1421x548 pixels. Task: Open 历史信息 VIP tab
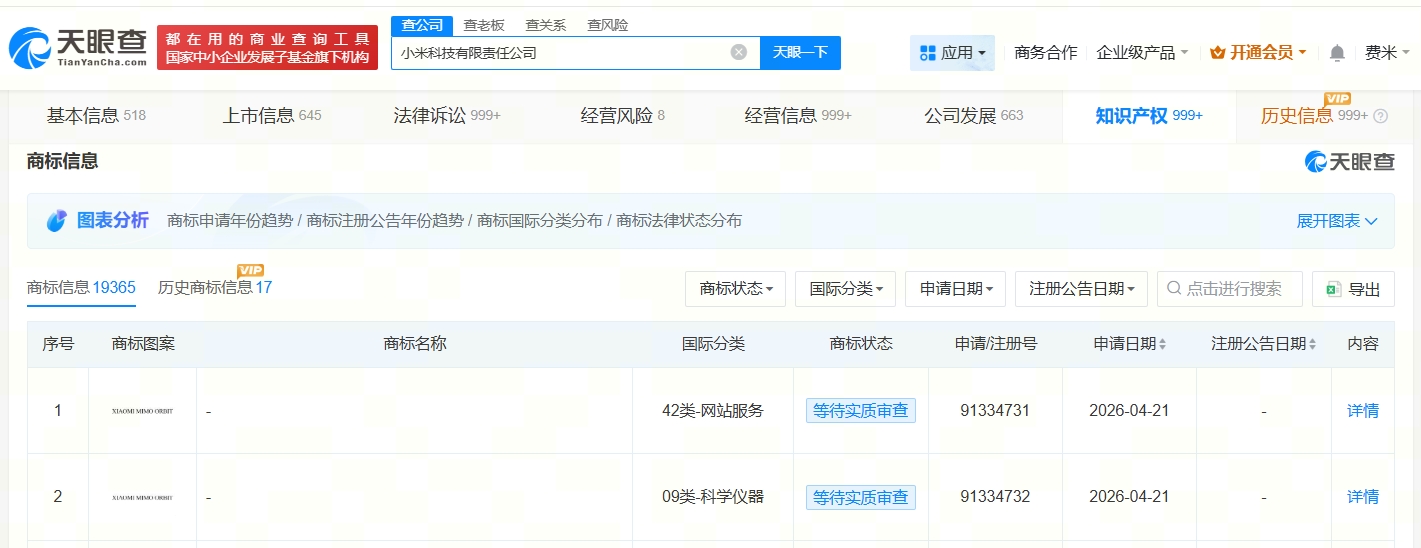[1315, 116]
